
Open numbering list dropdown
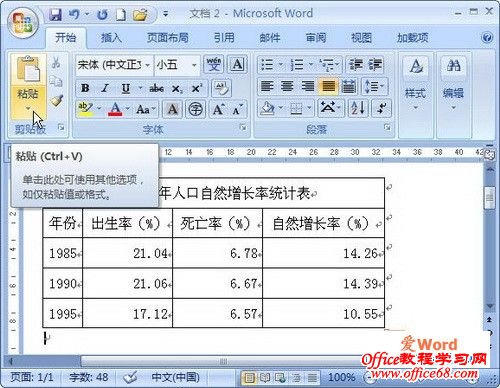(310, 64)
